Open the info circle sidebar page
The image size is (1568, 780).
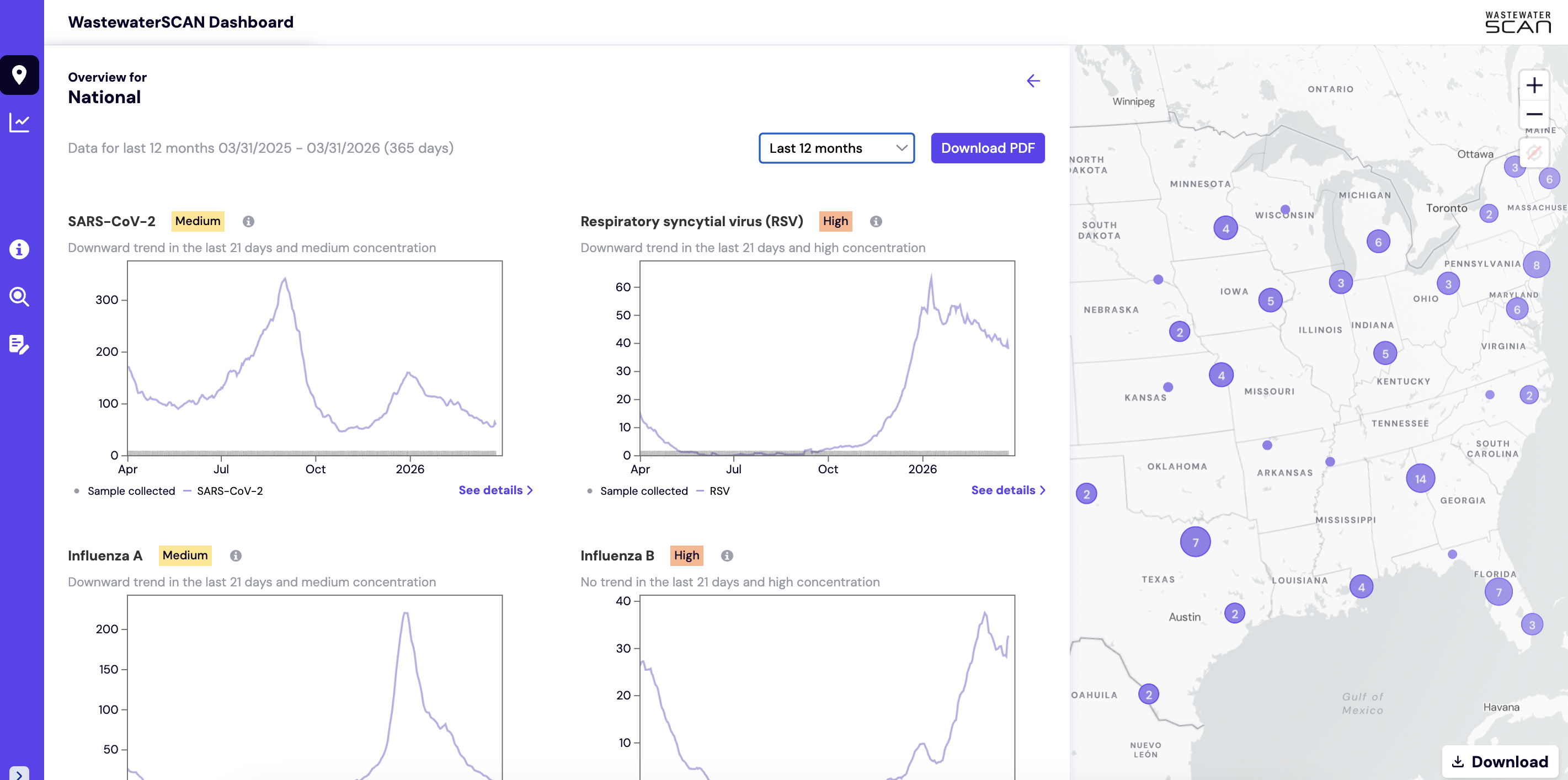(x=19, y=249)
